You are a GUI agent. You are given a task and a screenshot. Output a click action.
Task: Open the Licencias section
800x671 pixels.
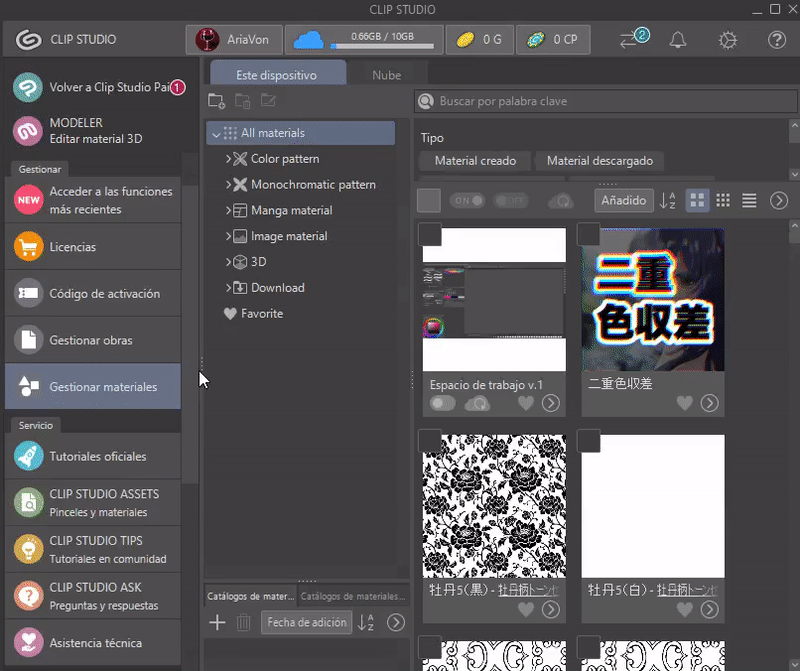tap(93, 247)
